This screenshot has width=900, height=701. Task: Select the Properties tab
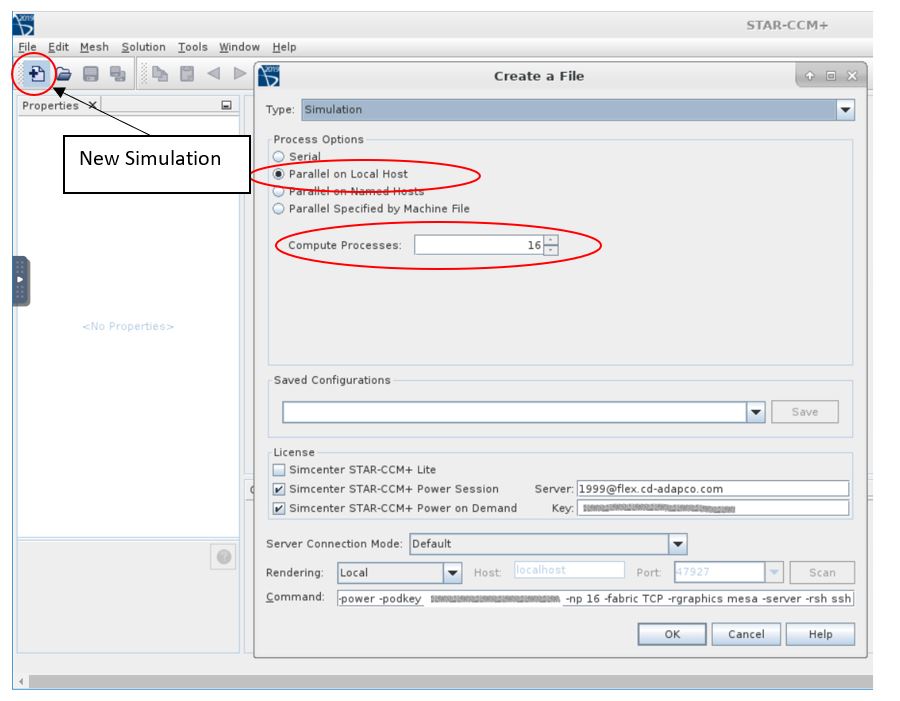tap(51, 106)
